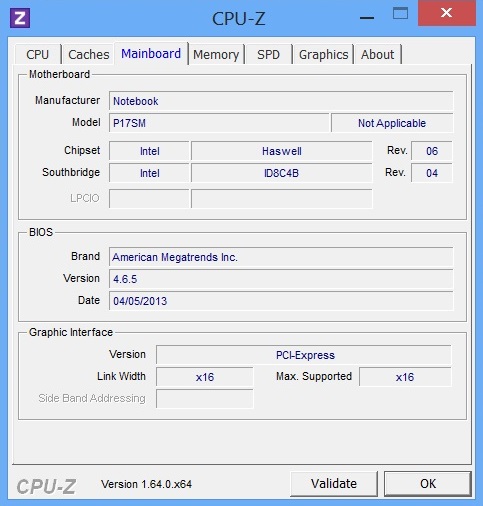Open the SPD tab

[268, 54]
